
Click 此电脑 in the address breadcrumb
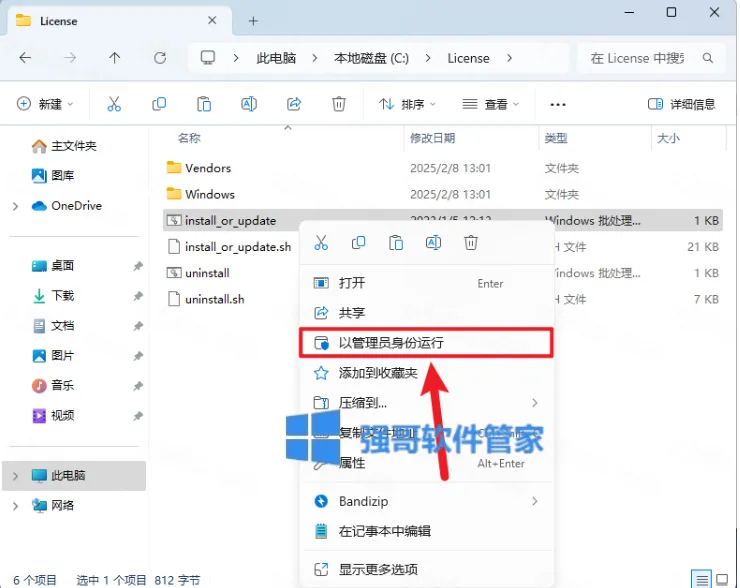[276, 58]
